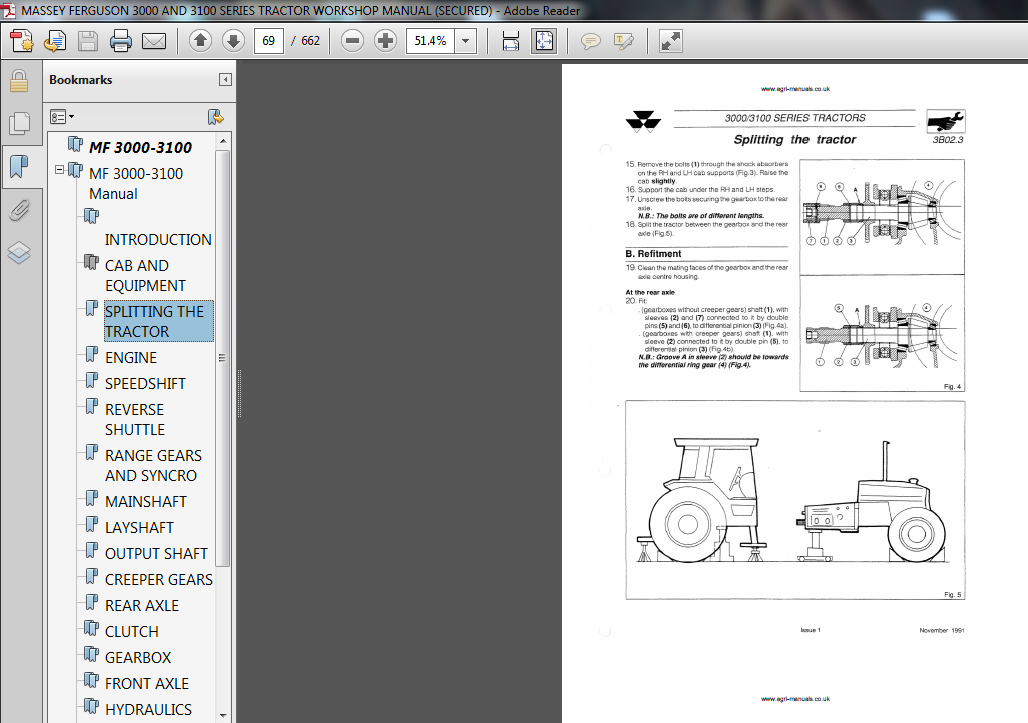Open the Attachments paperclip panel
1028x723 pixels.
19,209
